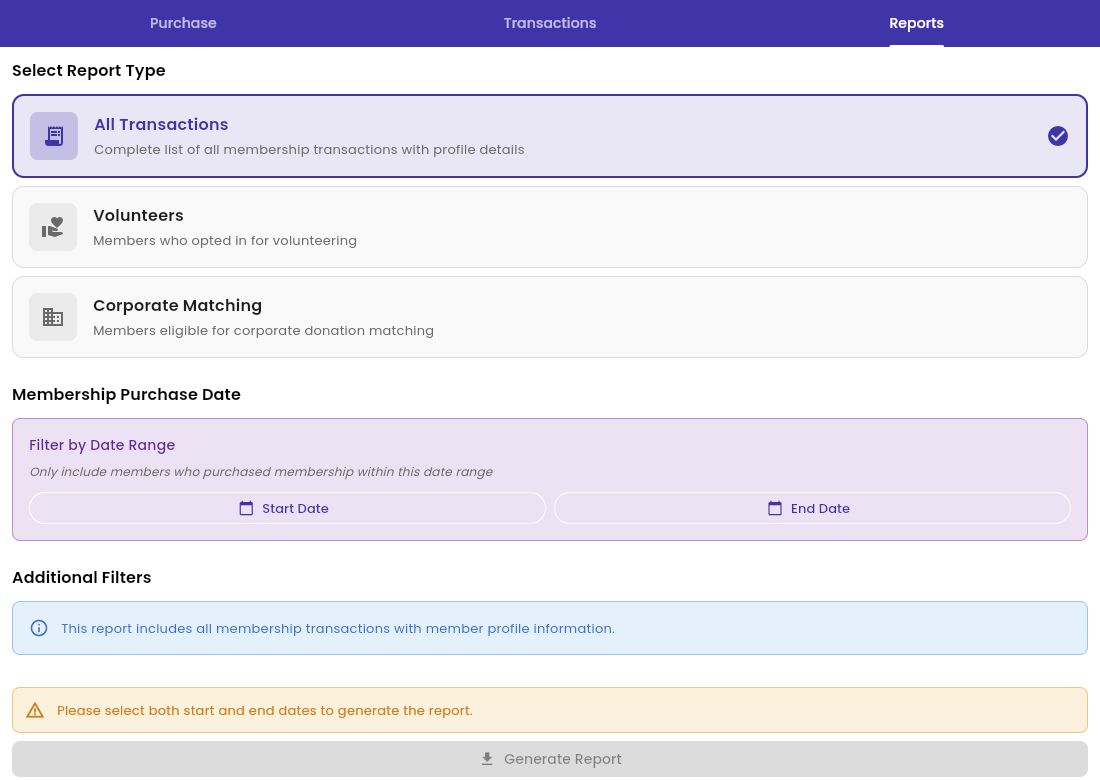Select the Volunteers report type
This screenshot has width=1100, height=780.
(x=550, y=227)
